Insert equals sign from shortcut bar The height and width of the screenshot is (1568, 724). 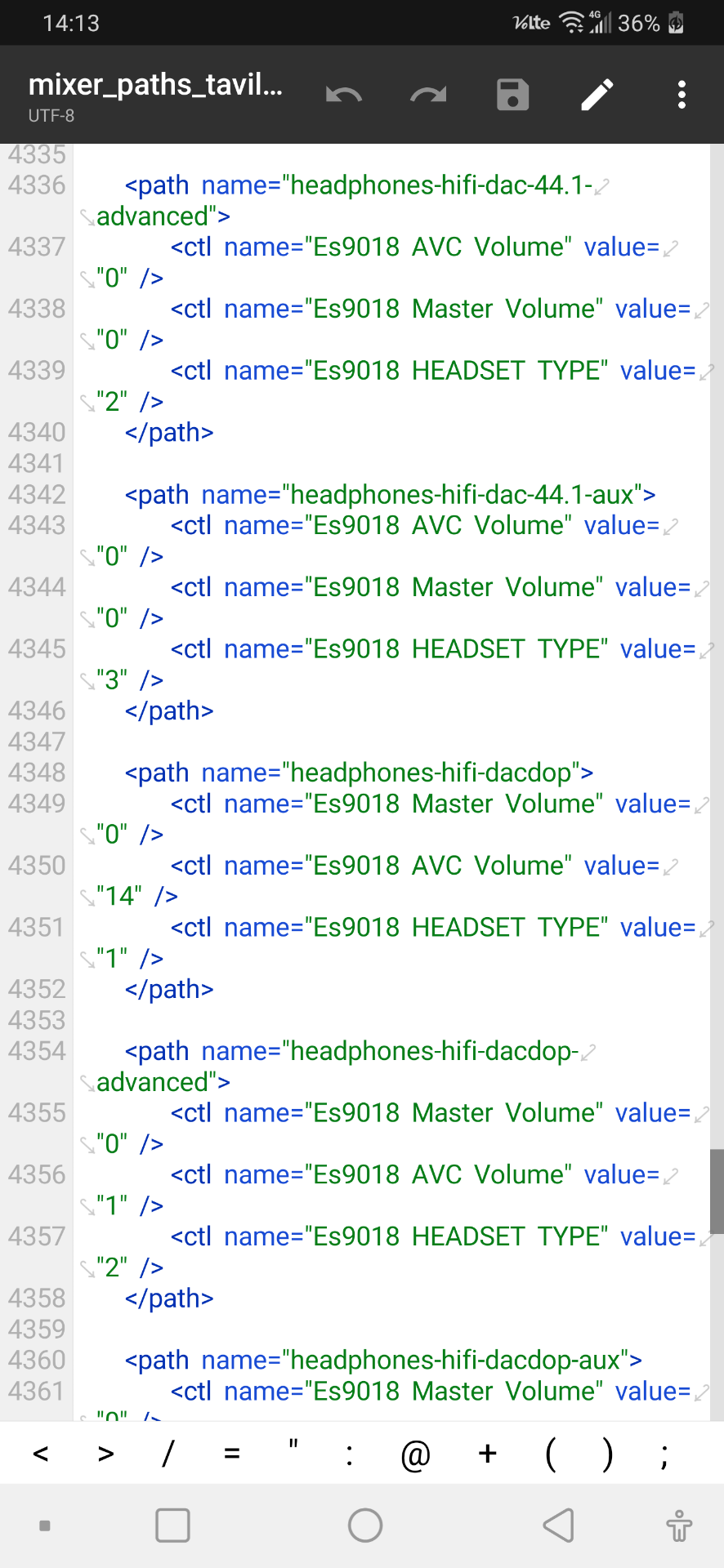click(x=232, y=1454)
